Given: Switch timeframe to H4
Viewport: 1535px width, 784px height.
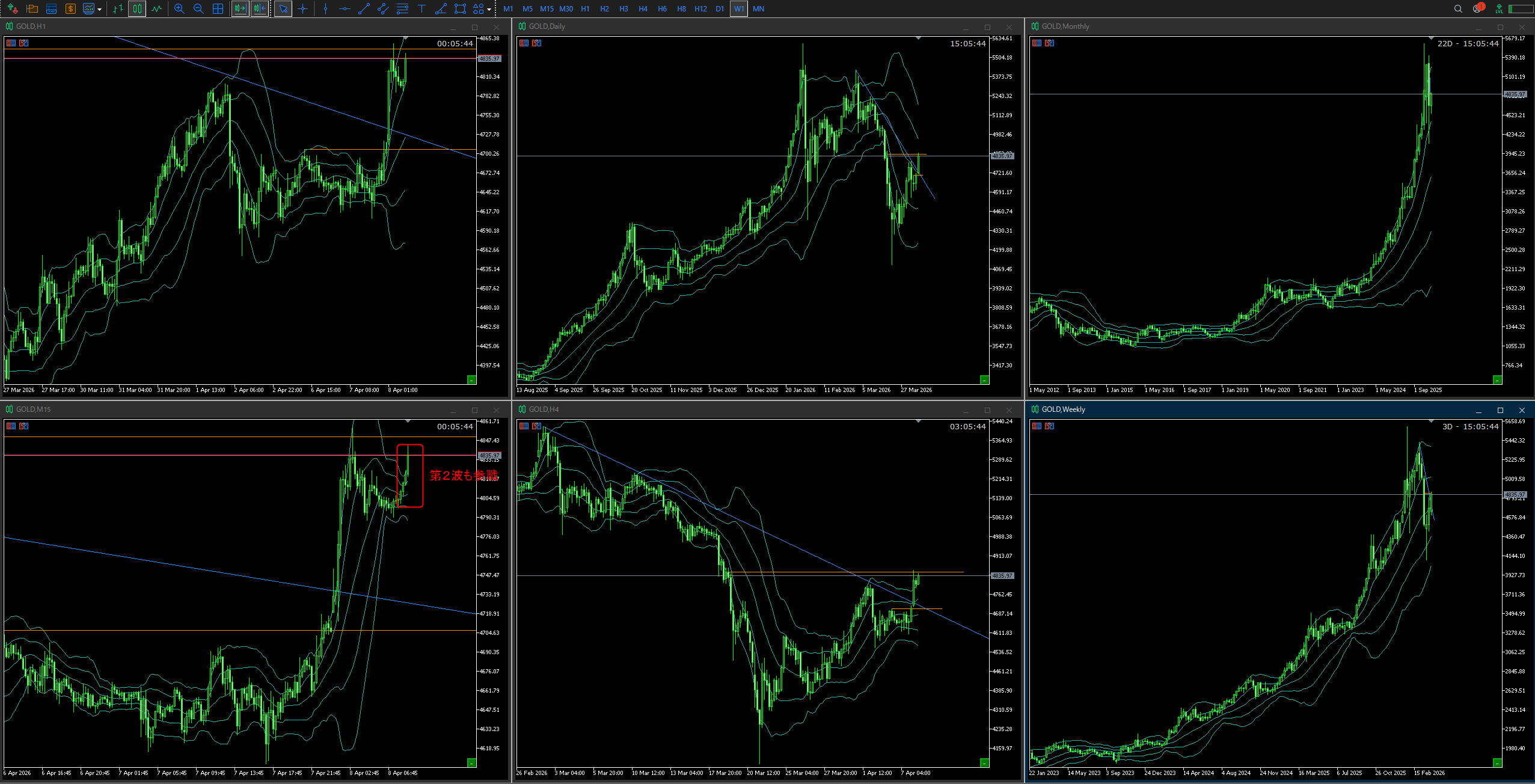Looking at the screenshot, I should point(643,8).
